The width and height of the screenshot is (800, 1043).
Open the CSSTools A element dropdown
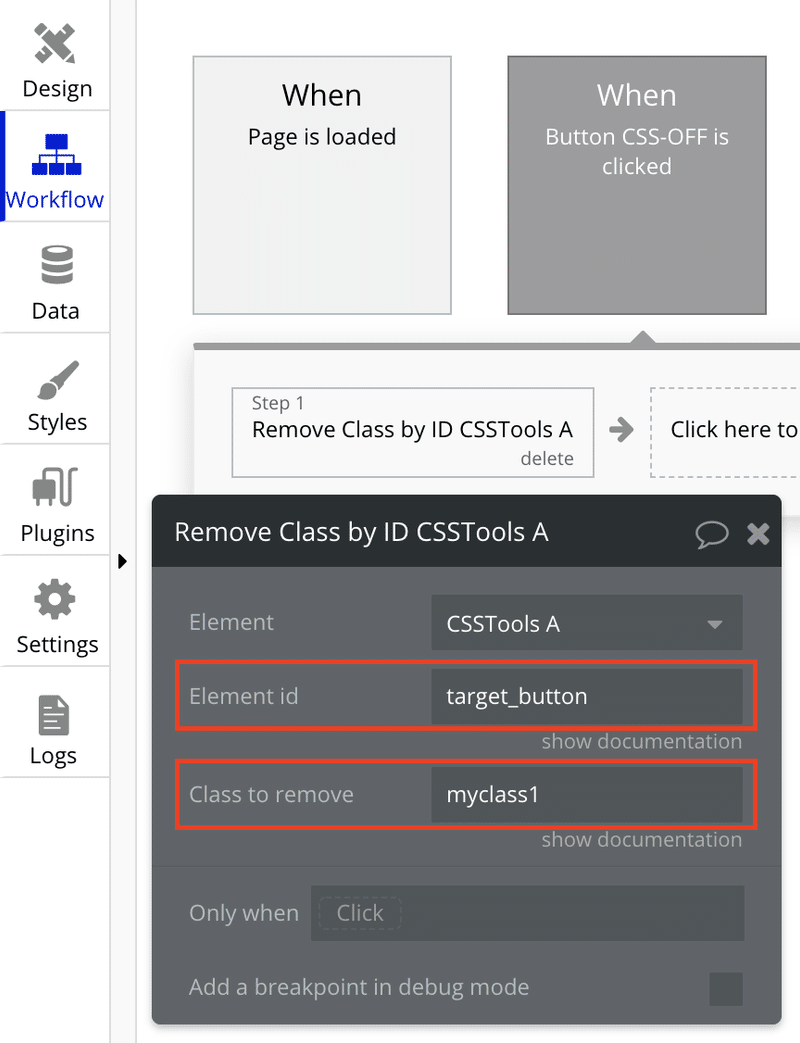pos(587,623)
